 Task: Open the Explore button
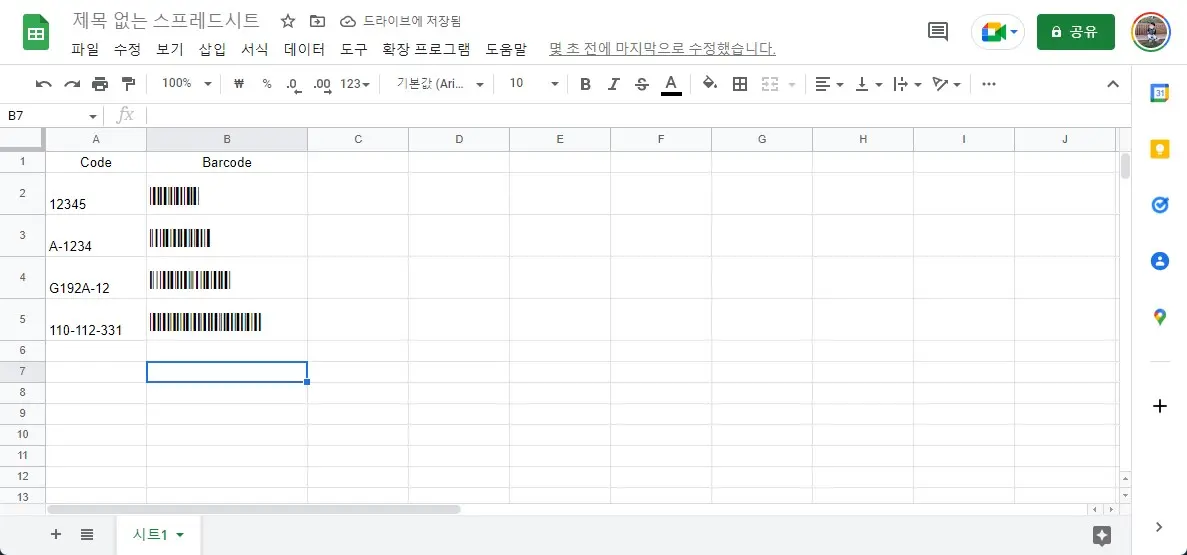(x=1102, y=535)
